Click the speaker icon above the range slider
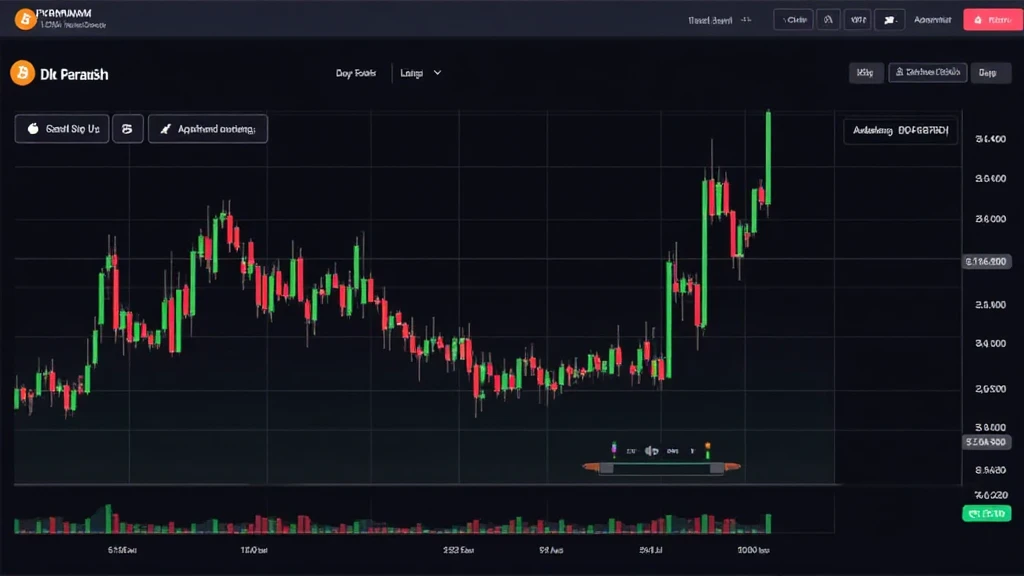 [x=652, y=451]
